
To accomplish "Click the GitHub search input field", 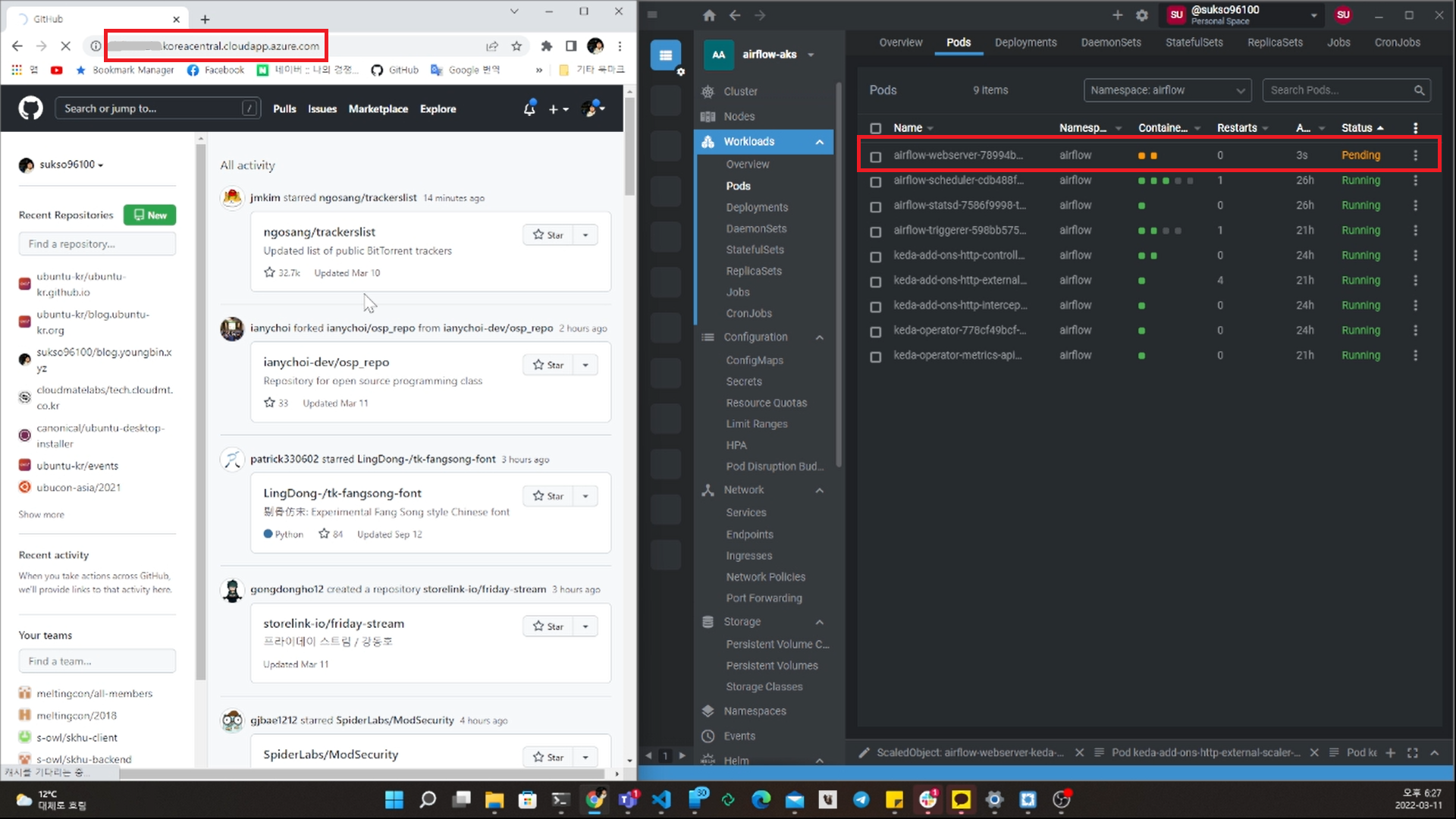I will (x=152, y=109).
